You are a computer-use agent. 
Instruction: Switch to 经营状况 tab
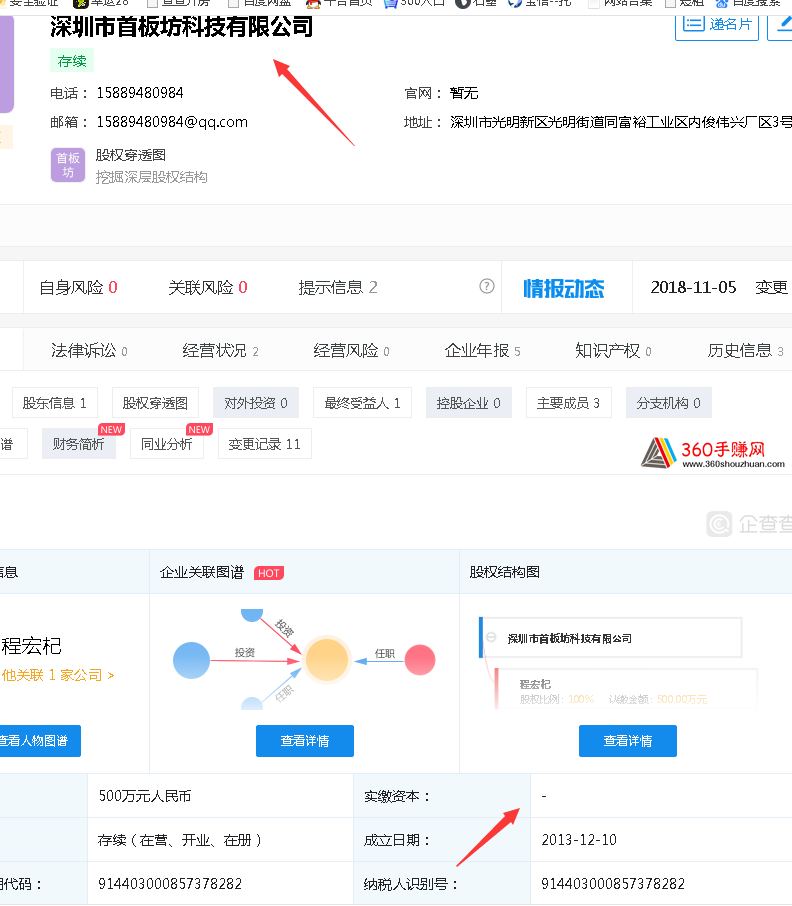pyautogui.click(x=220, y=350)
